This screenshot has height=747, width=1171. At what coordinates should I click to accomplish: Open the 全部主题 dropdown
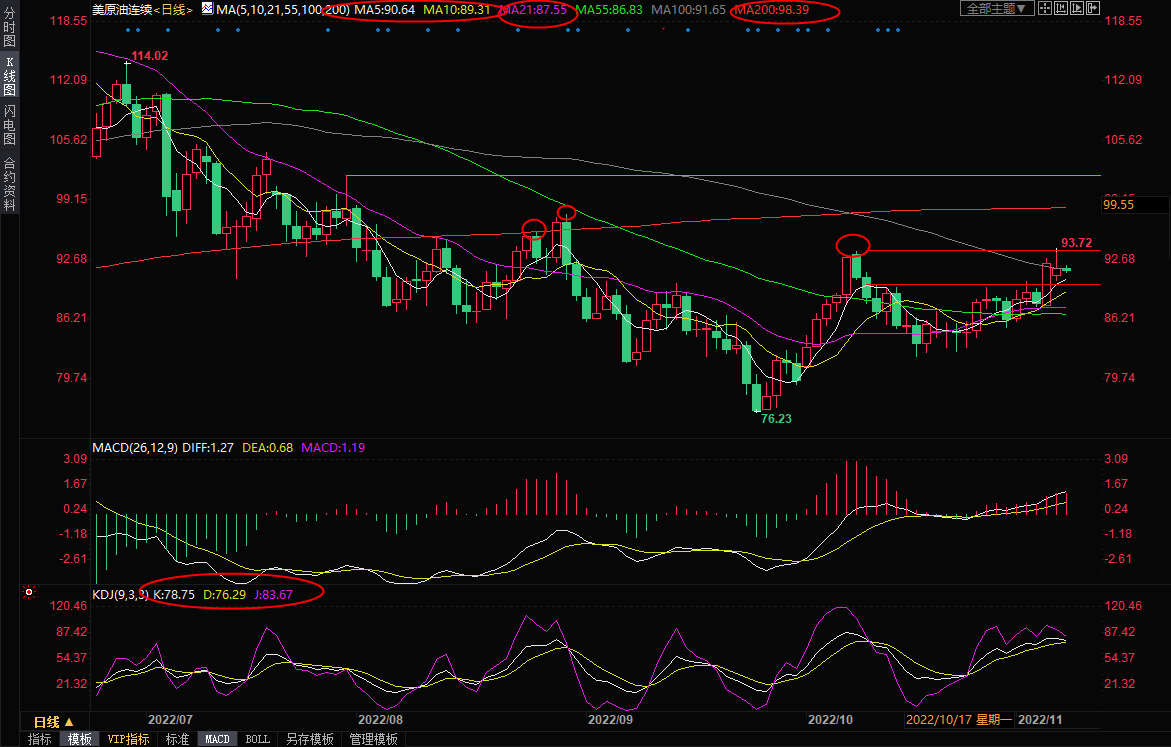click(x=995, y=8)
